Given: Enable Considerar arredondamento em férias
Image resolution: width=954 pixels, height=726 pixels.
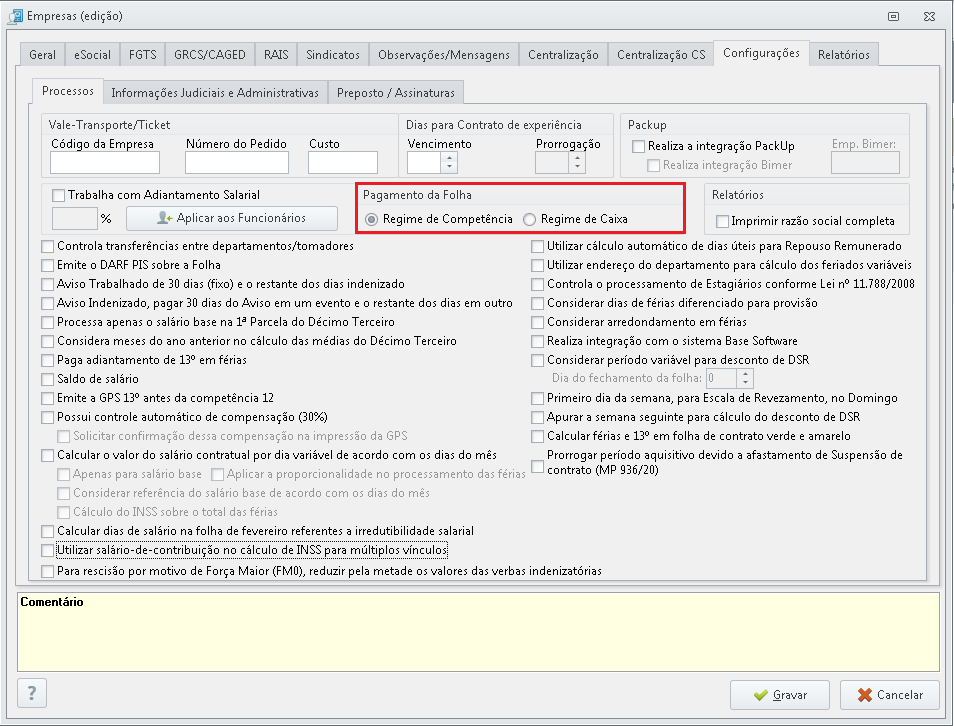Looking at the screenshot, I should tap(537, 322).
